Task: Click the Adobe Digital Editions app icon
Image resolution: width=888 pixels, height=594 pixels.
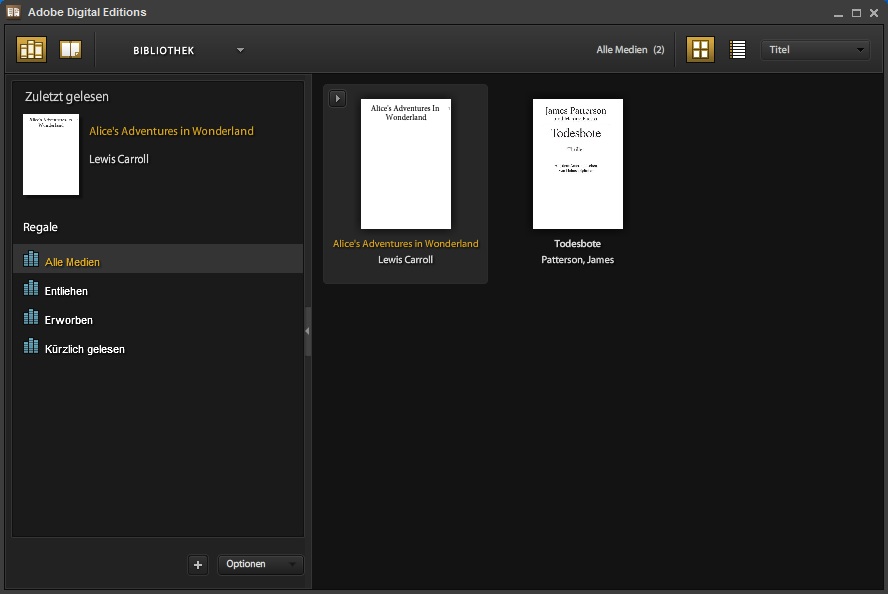Action: tap(14, 12)
